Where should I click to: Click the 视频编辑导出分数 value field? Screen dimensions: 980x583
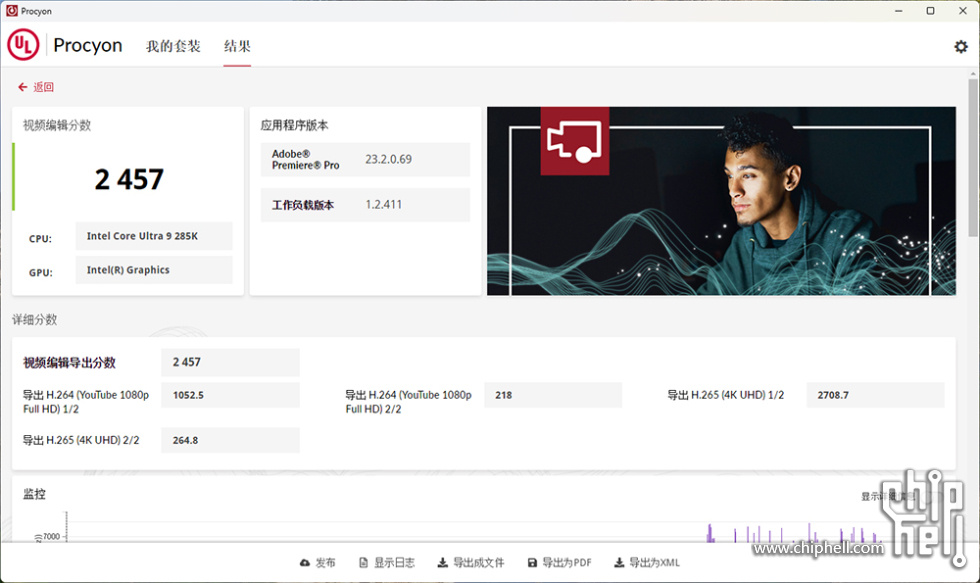pos(231,362)
